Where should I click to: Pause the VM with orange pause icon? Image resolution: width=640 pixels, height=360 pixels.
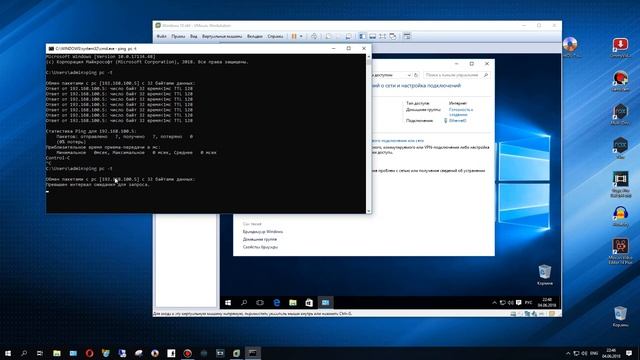tap(294, 36)
